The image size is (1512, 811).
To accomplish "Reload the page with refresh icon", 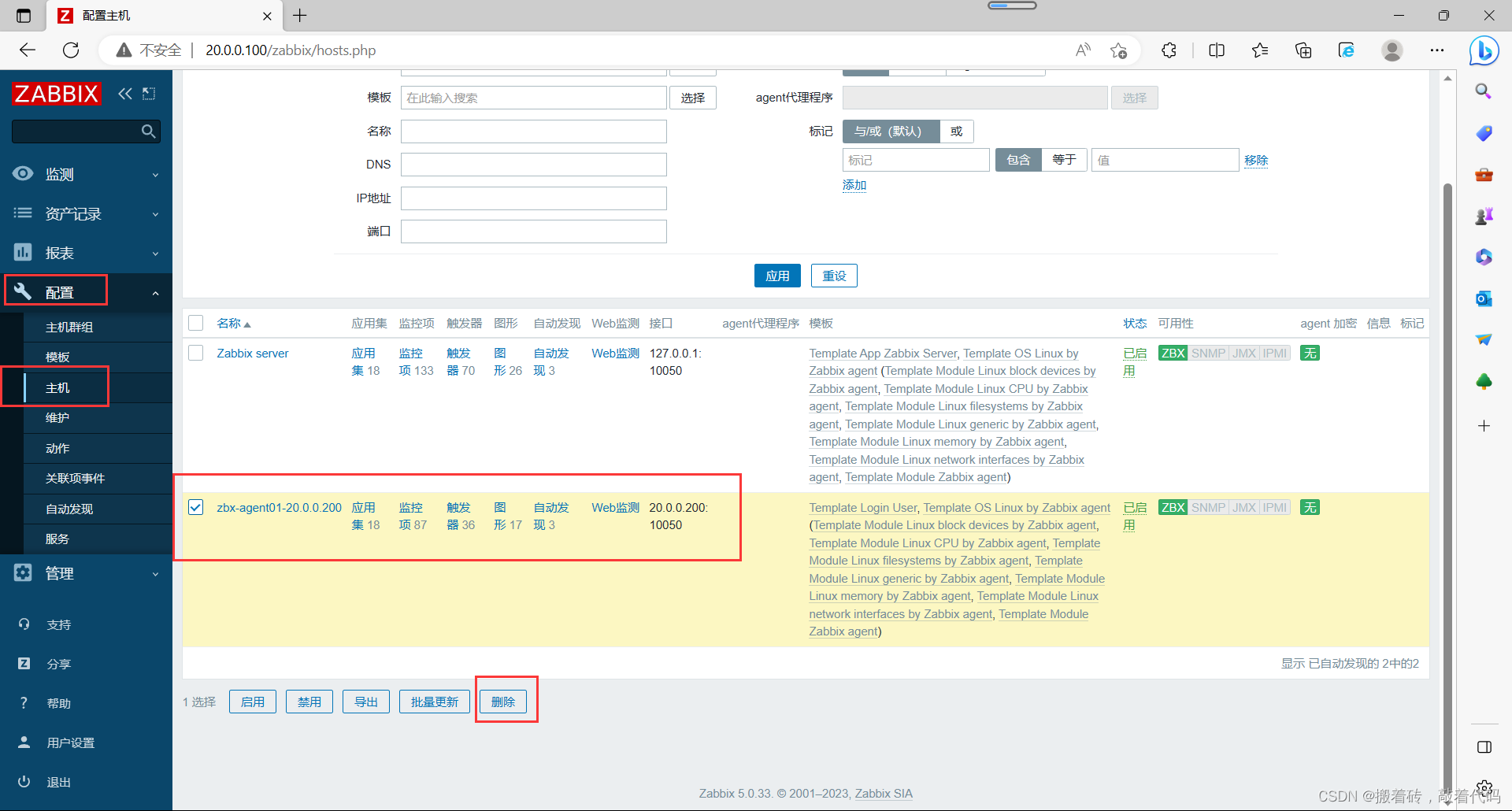I will point(71,50).
